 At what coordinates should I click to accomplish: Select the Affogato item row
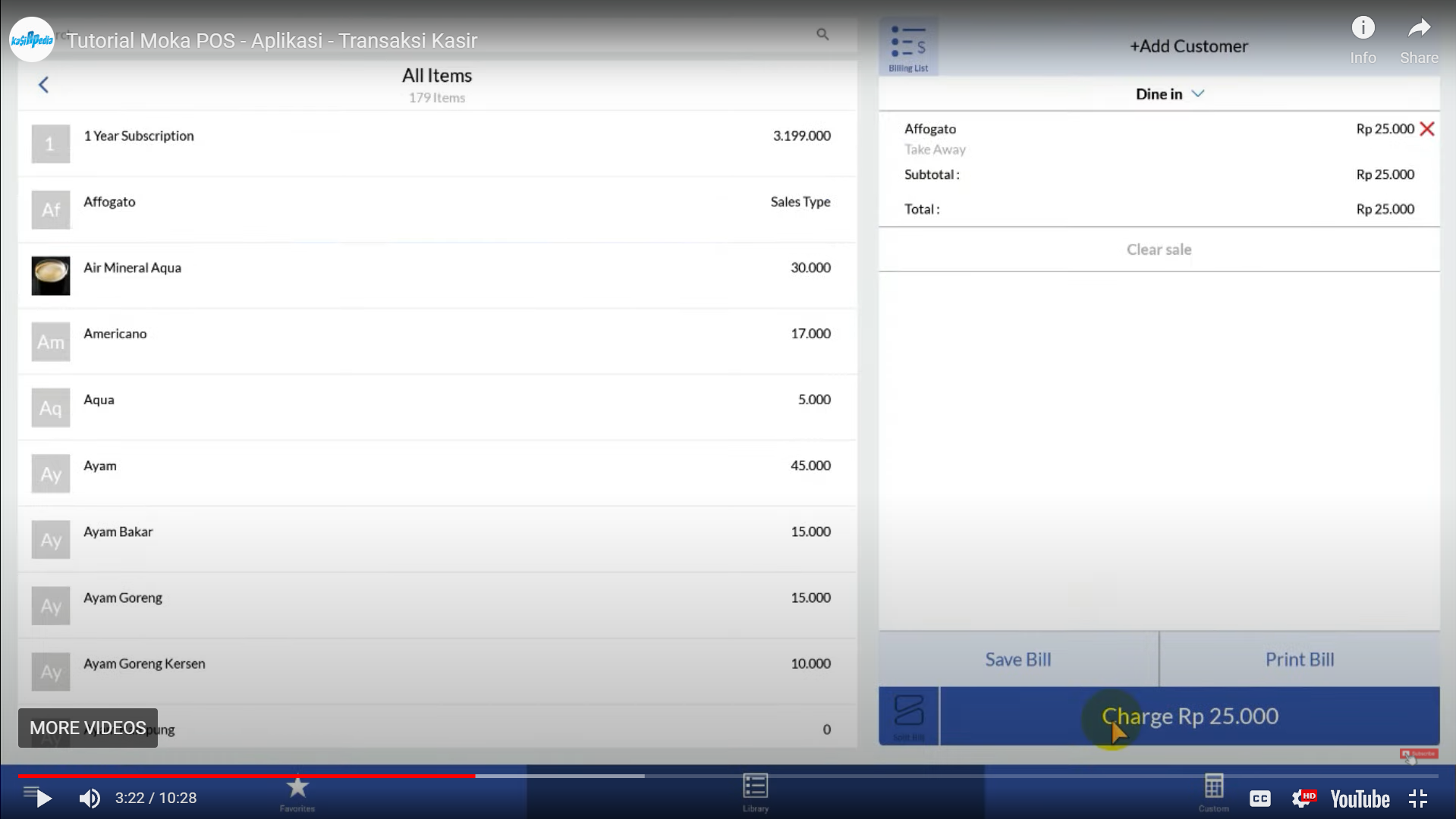(x=437, y=210)
